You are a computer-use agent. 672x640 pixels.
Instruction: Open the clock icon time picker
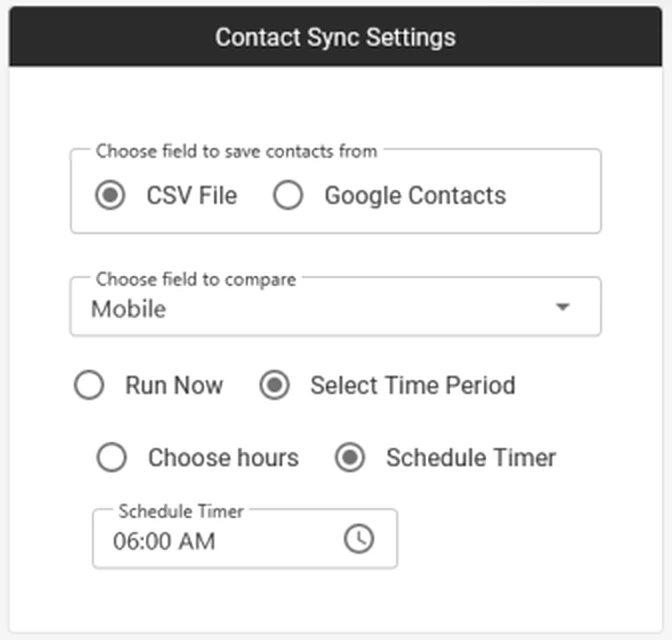[359, 539]
